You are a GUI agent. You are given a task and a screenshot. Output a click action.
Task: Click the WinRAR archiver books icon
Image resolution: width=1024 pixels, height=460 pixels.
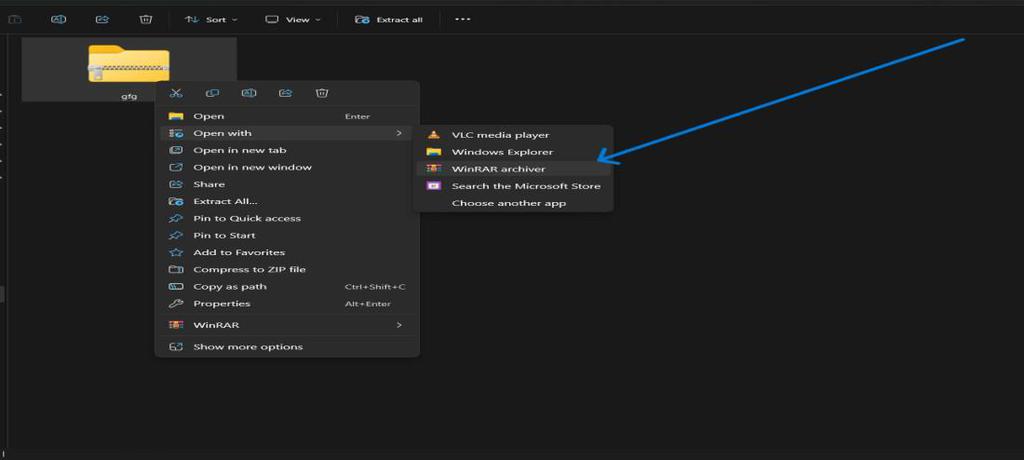pyautogui.click(x=434, y=169)
